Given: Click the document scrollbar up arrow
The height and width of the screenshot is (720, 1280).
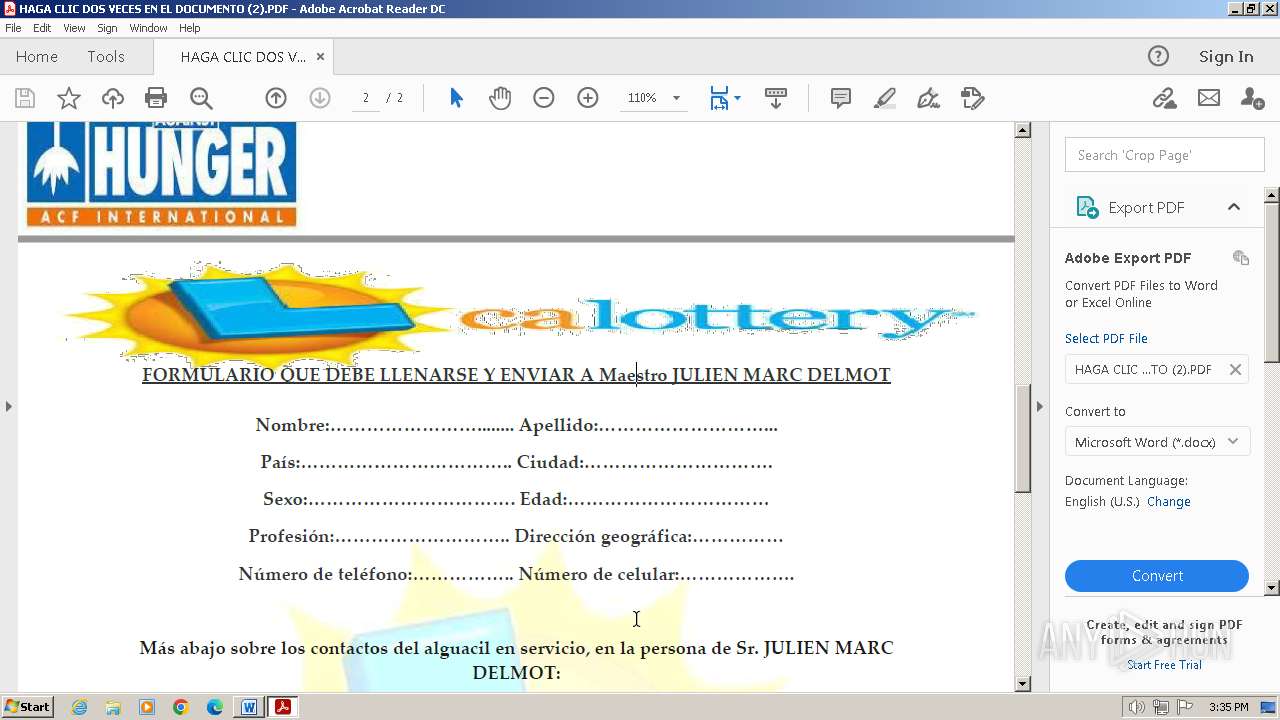Looking at the screenshot, I should (1023, 130).
